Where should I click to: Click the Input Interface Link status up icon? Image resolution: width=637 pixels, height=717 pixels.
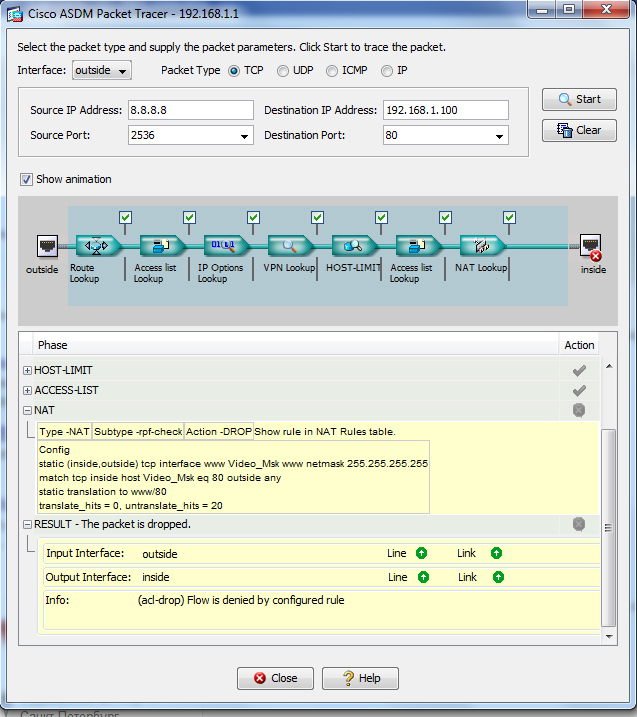pos(496,553)
